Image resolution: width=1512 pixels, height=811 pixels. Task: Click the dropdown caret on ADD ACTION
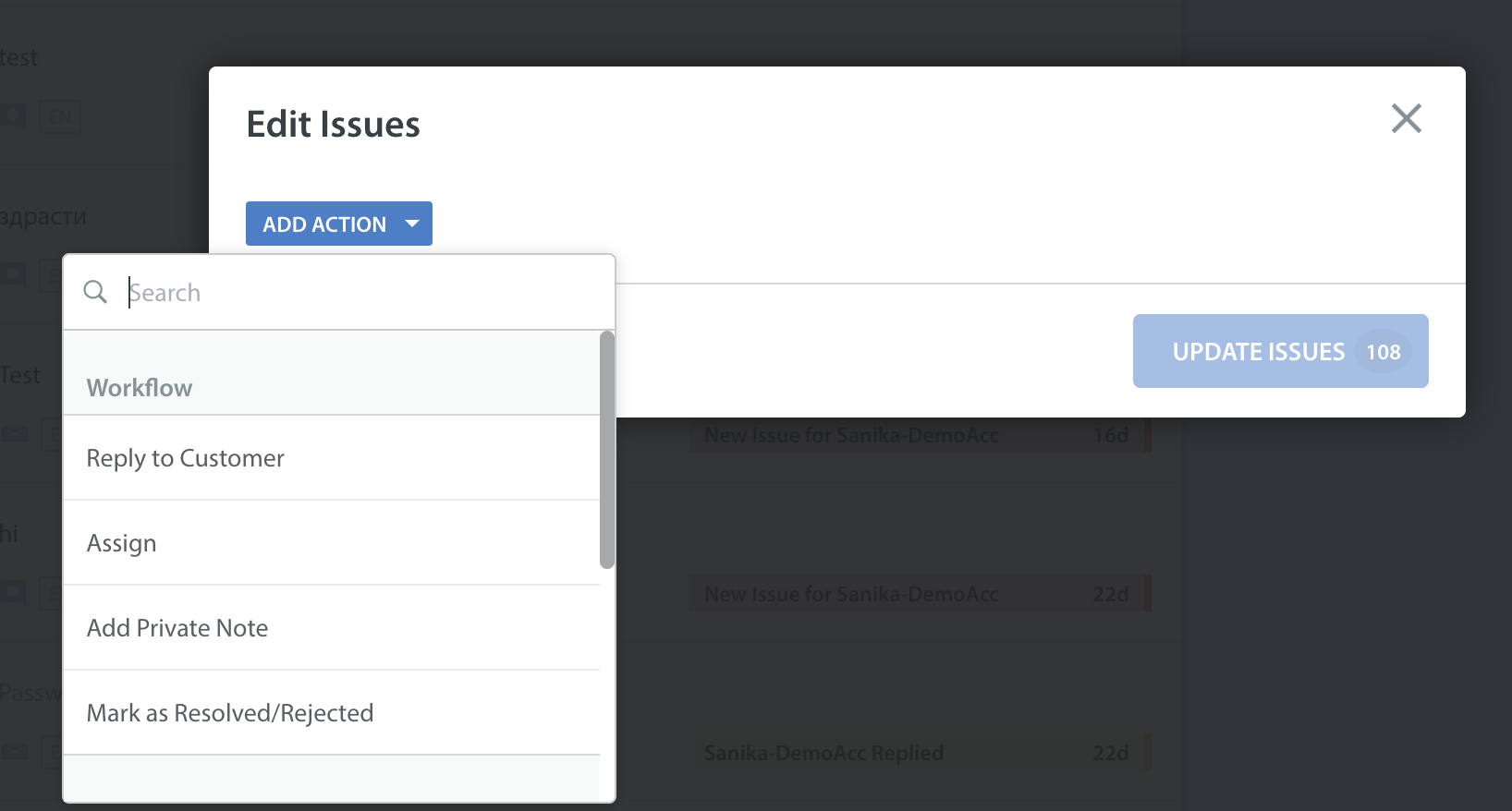412,224
